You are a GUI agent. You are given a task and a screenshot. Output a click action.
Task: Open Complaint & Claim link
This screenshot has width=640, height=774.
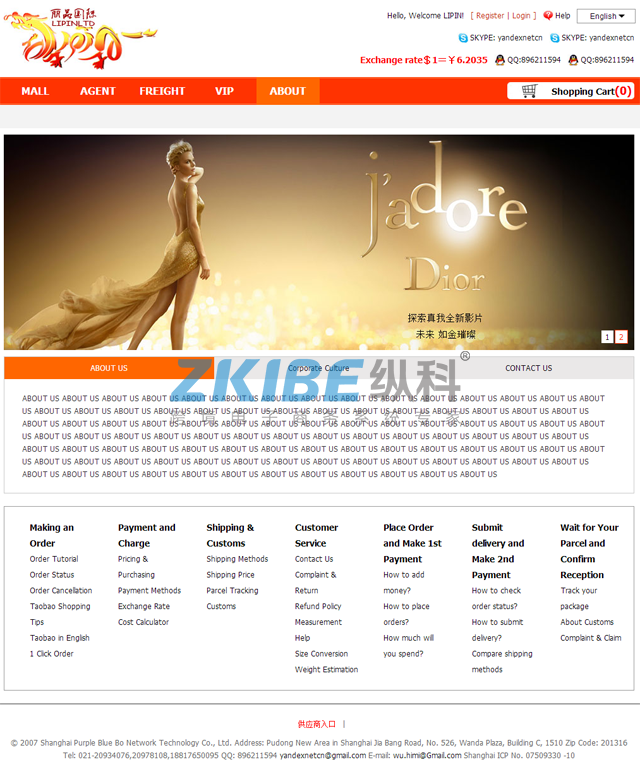[x=591, y=638]
